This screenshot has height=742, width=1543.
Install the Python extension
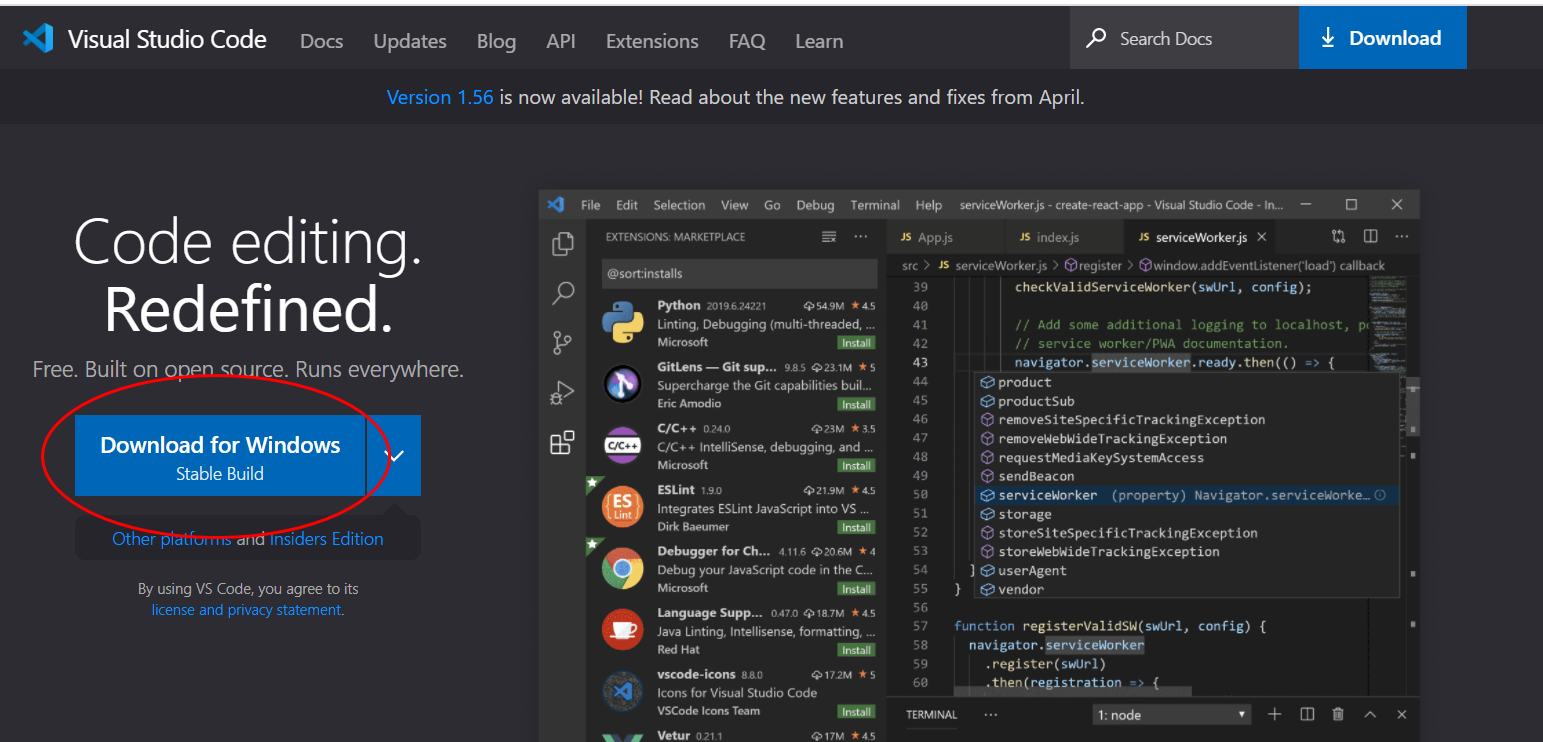tap(856, 342)
